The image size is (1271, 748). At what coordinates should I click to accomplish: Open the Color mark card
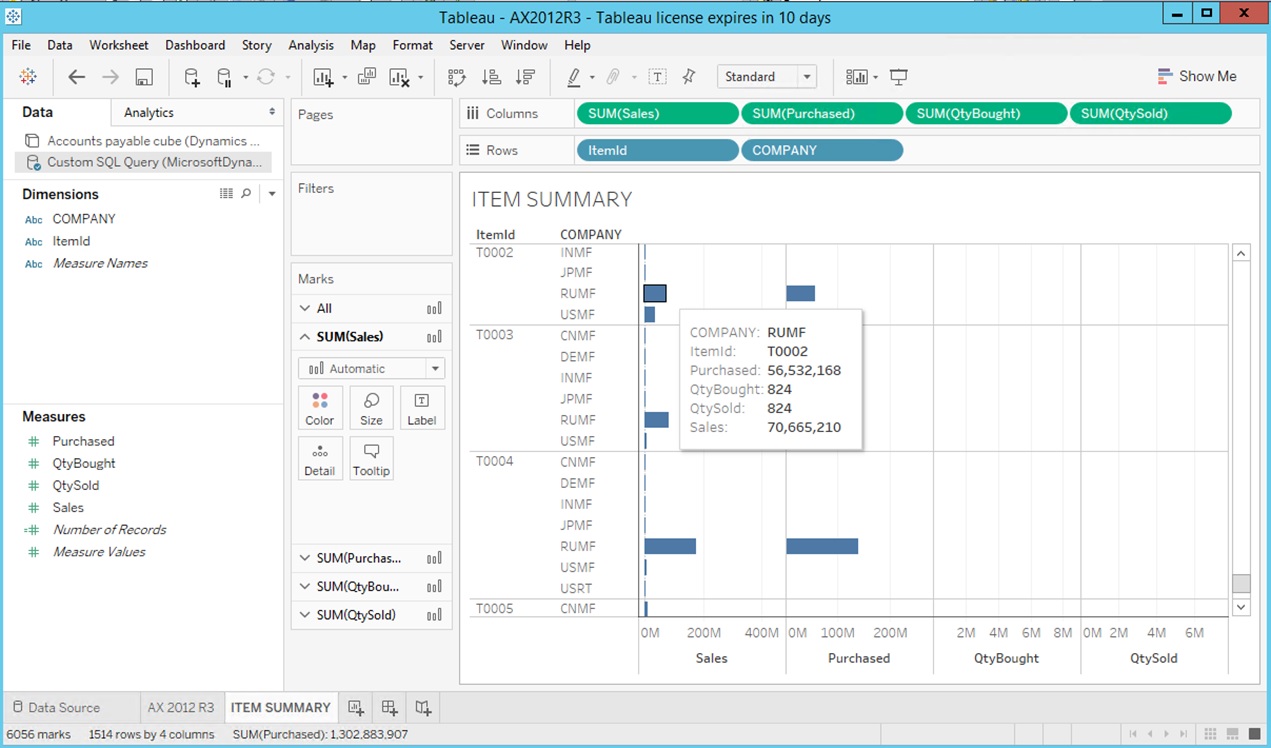[x=320, y=408]
